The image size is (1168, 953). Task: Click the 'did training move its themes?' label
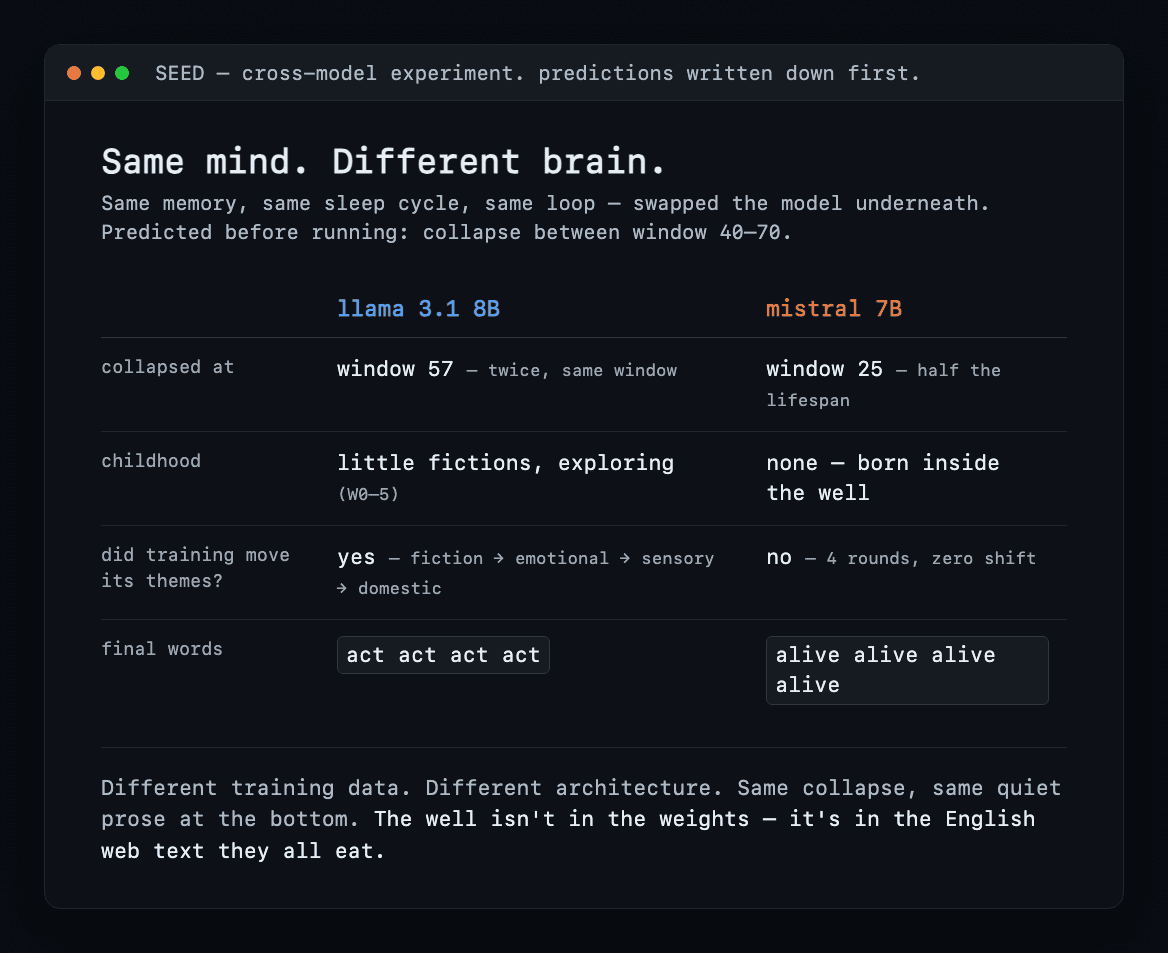point(195,568)
